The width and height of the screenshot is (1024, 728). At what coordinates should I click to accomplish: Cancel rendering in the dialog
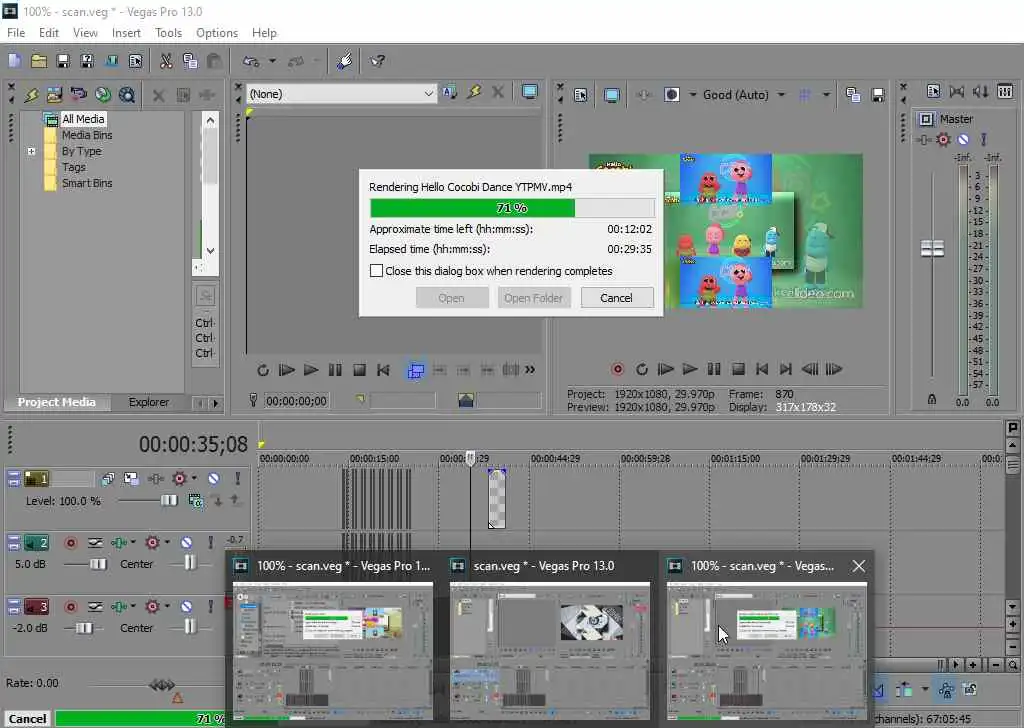click(616, 298)
